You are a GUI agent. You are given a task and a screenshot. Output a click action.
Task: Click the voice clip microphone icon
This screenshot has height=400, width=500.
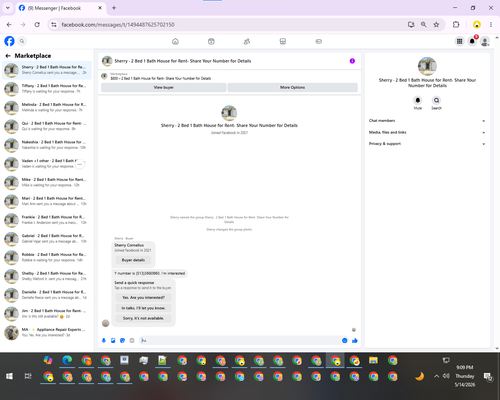104,340
